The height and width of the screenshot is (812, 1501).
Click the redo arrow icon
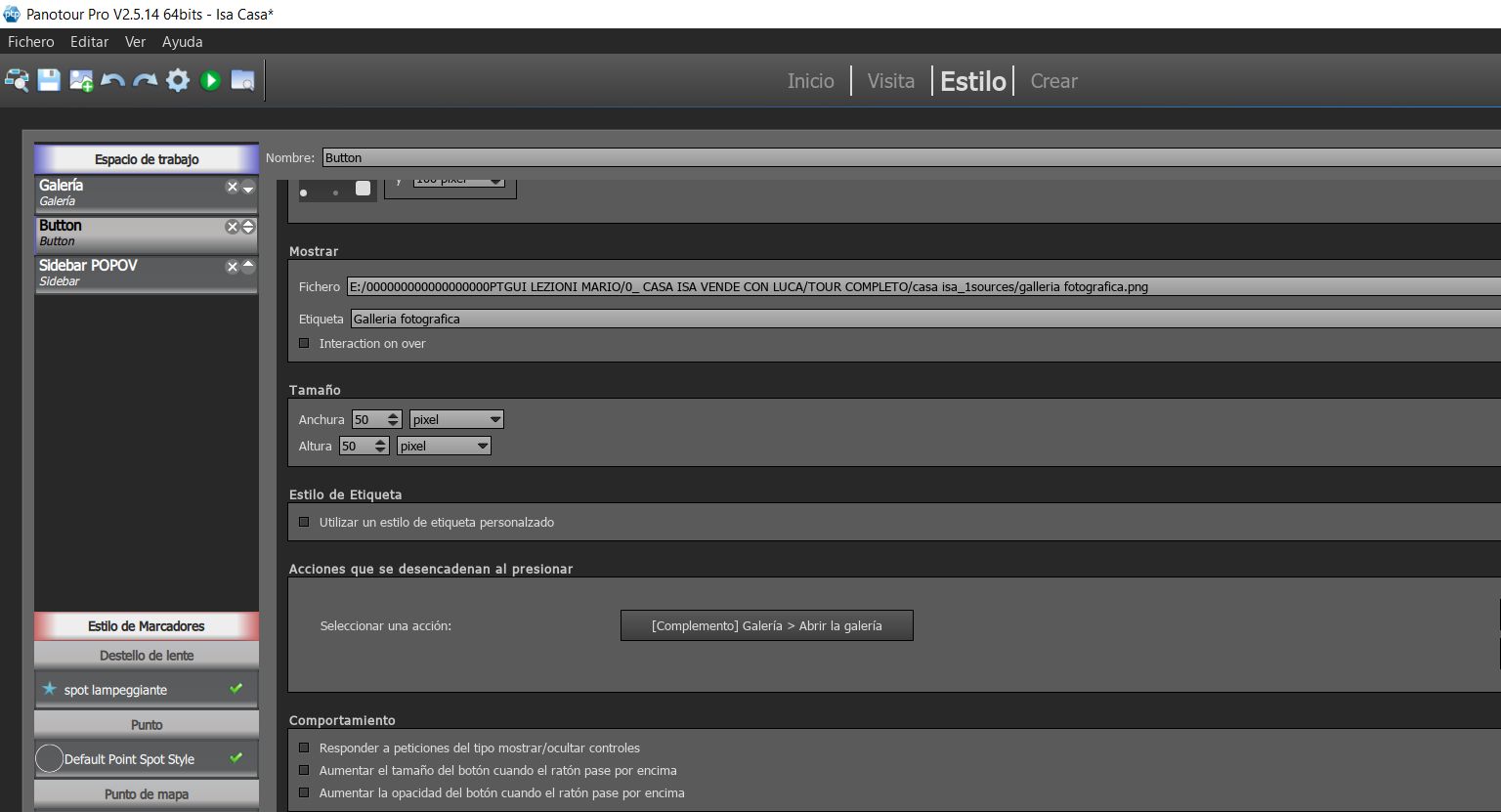click(146, 80)
